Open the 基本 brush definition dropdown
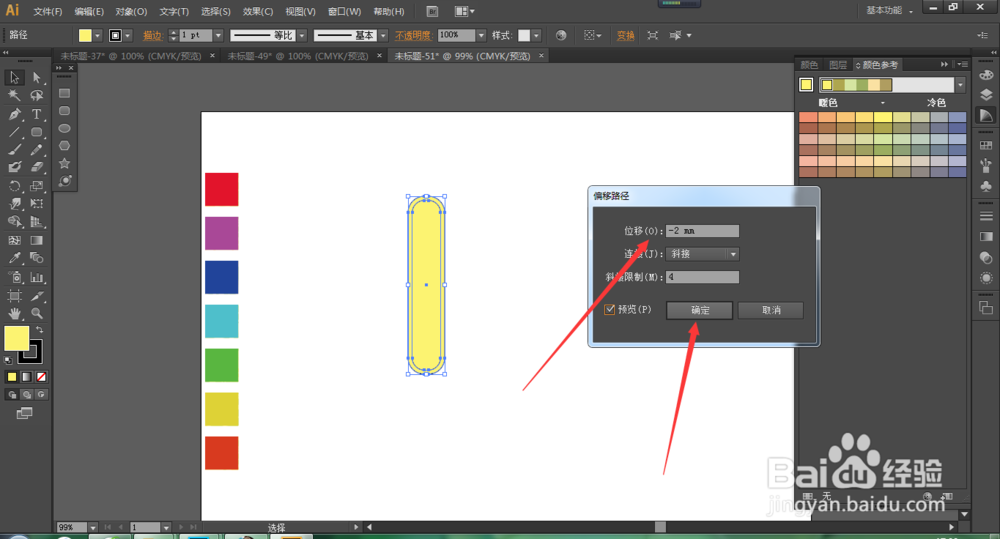Image resolution: width=1000 pixels, height=539 pixels. point(383,36)
